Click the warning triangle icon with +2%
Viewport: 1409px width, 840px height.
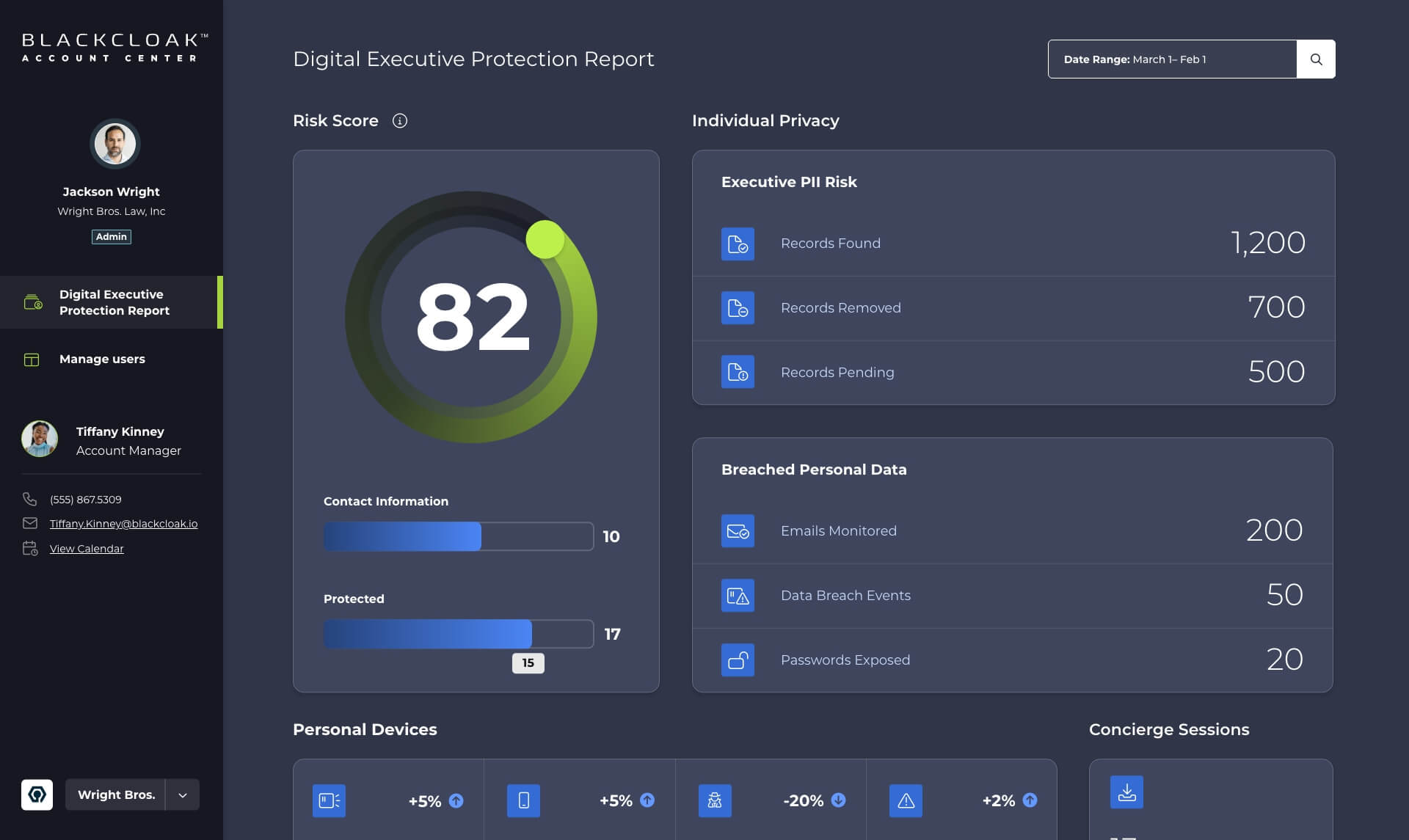click(906, 800)
